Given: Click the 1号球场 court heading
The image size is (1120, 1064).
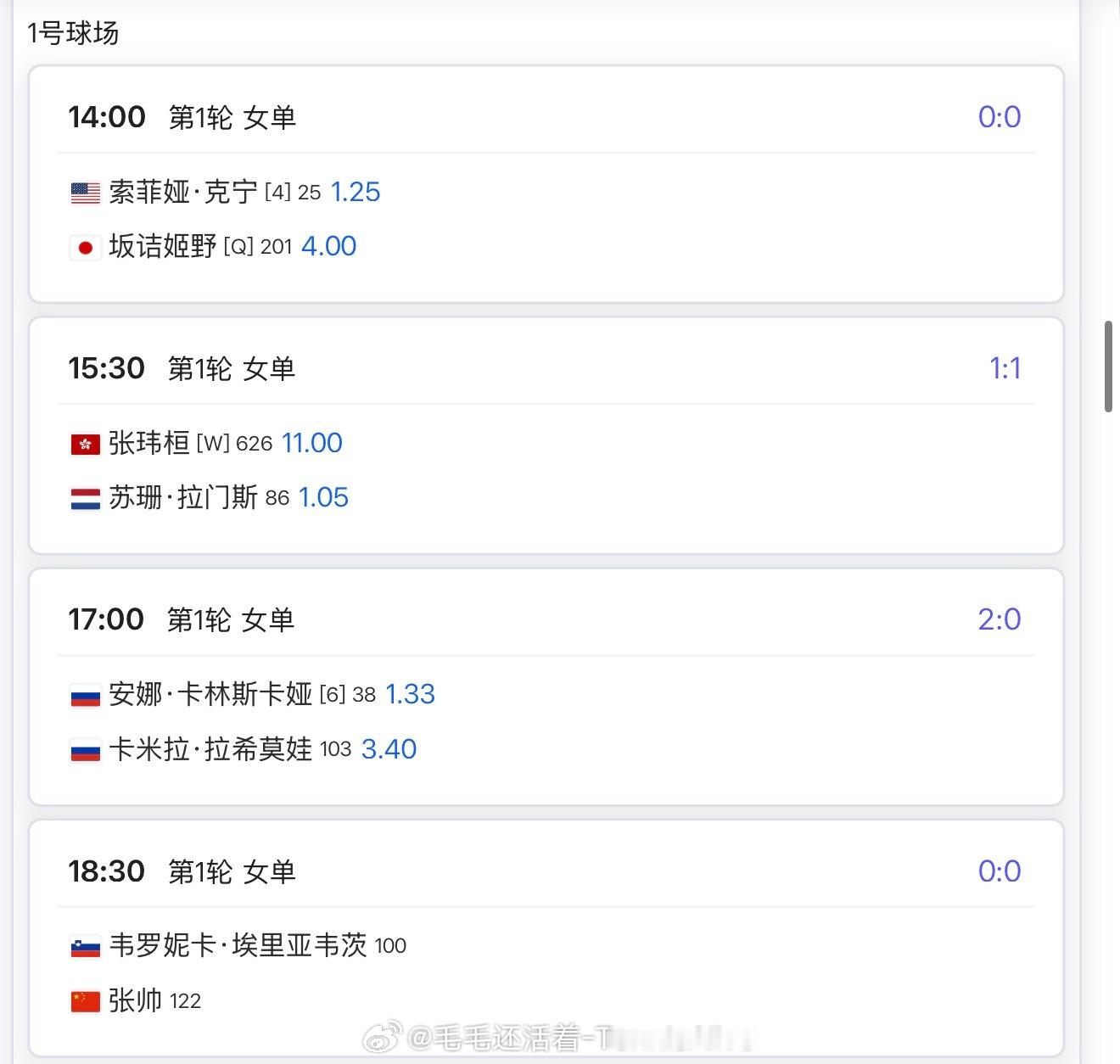Looking at the screenshot, I should 73,33.
